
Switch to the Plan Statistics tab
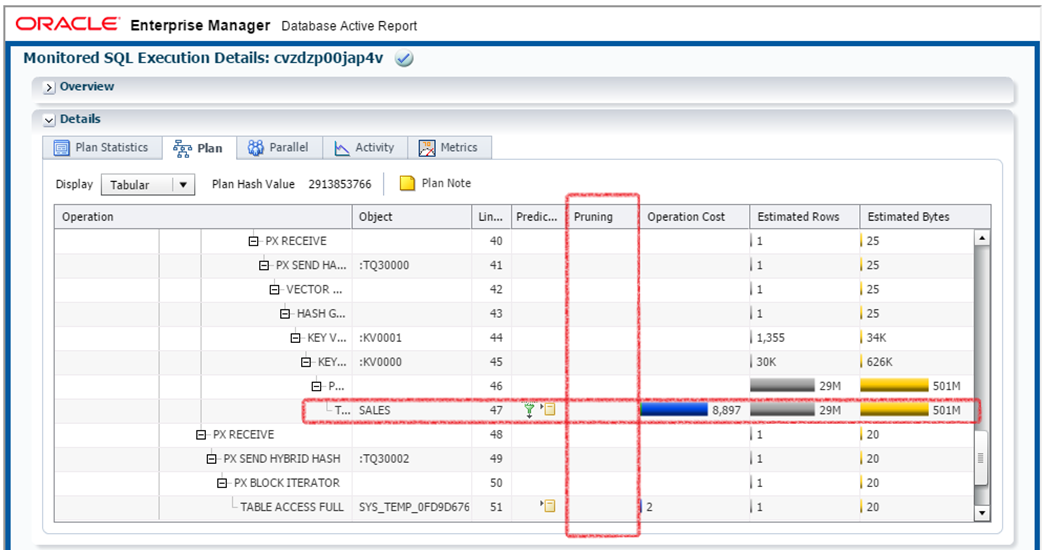(x=103, y=147)
